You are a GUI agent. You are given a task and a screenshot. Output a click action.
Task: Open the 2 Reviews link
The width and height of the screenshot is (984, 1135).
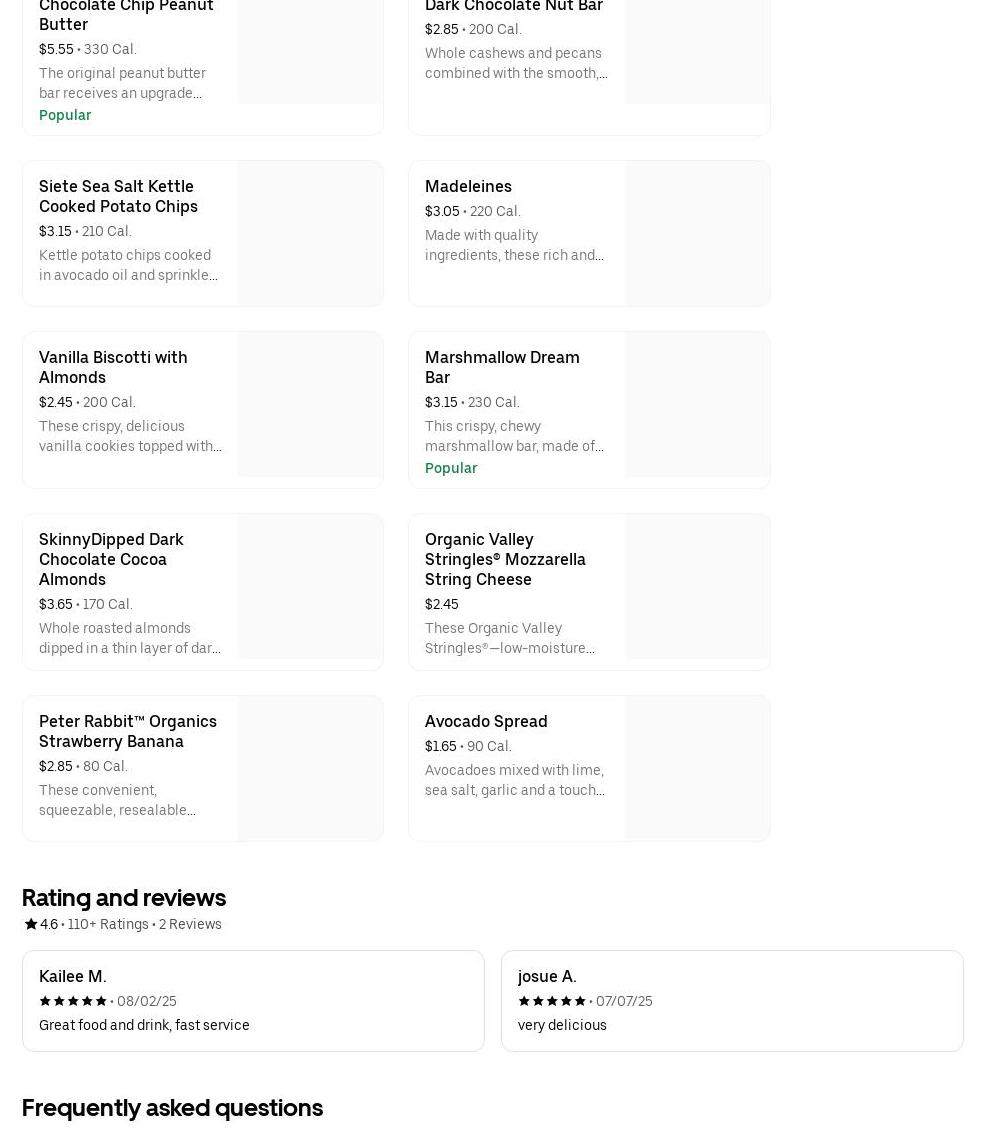click(190, 924)
